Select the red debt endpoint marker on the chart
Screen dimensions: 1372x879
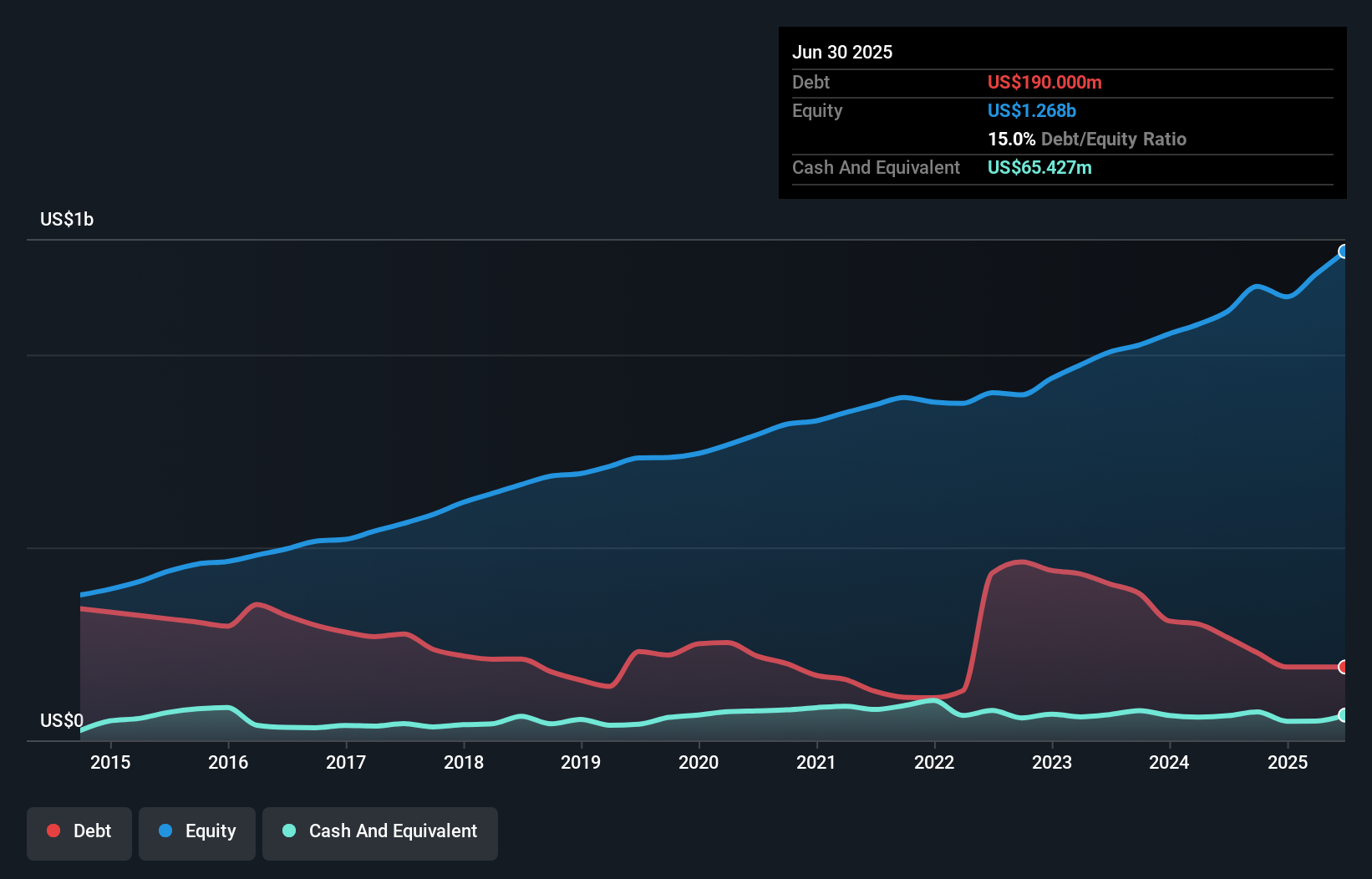pyautogui.click(x=1343, y=667)
